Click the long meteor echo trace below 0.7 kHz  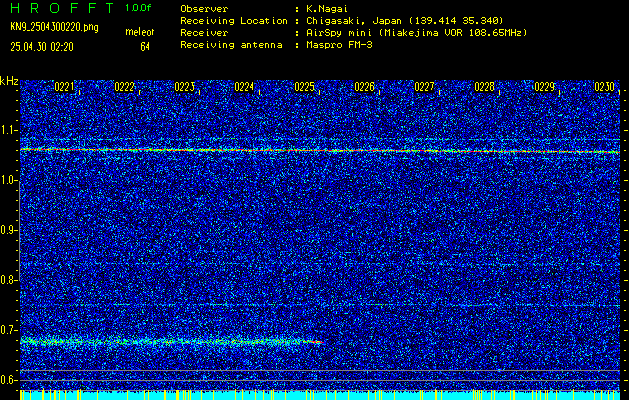click(172, 341)
